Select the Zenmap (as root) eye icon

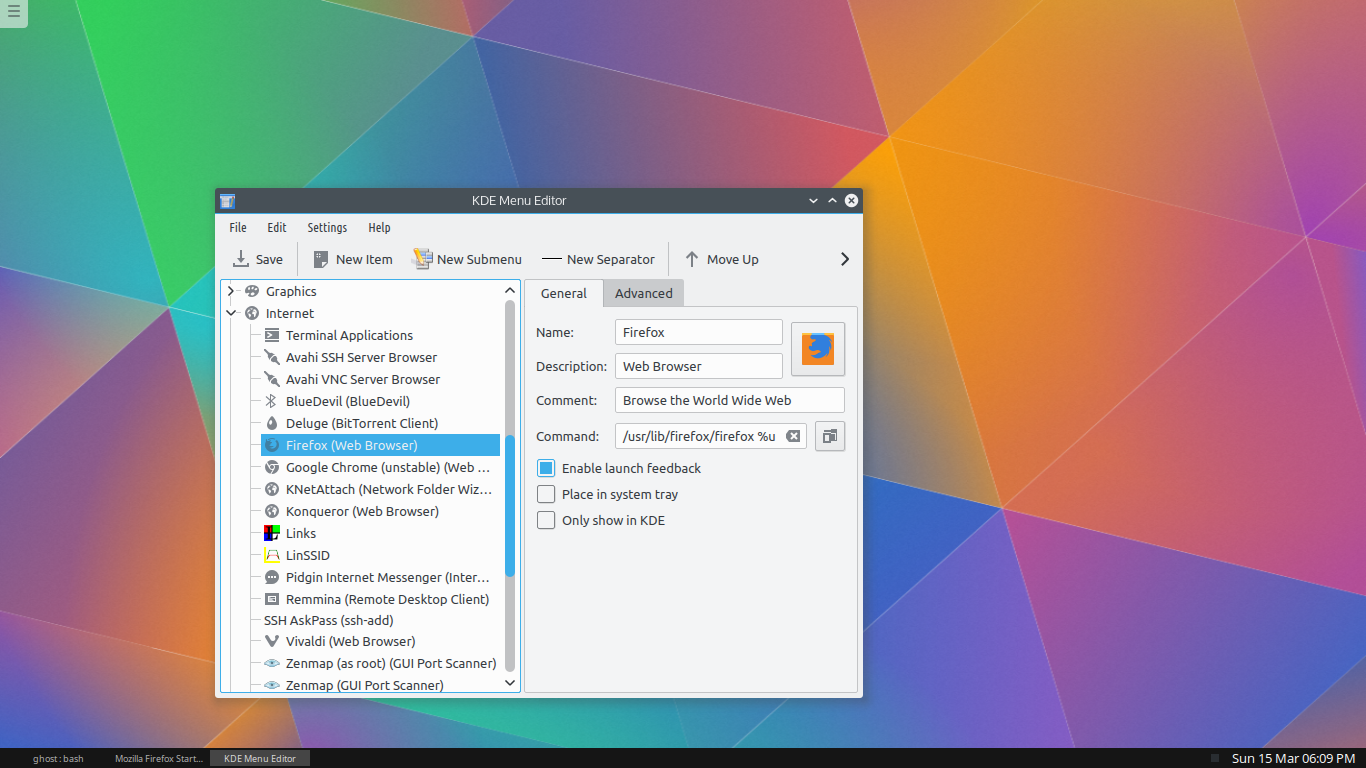[271, 663]
